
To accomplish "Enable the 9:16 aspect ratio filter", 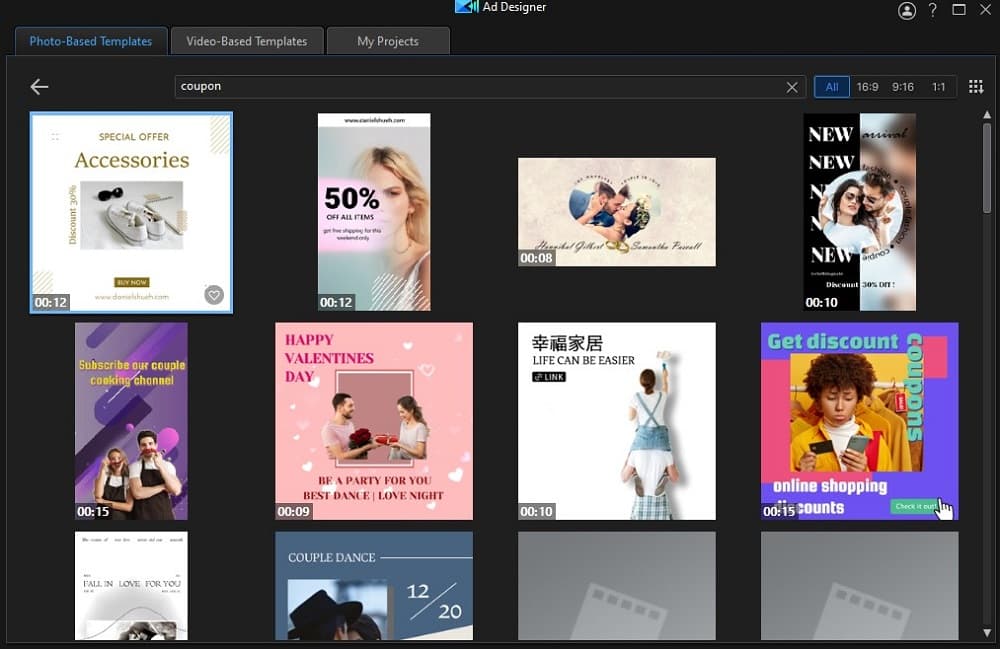I will (902, 86).
